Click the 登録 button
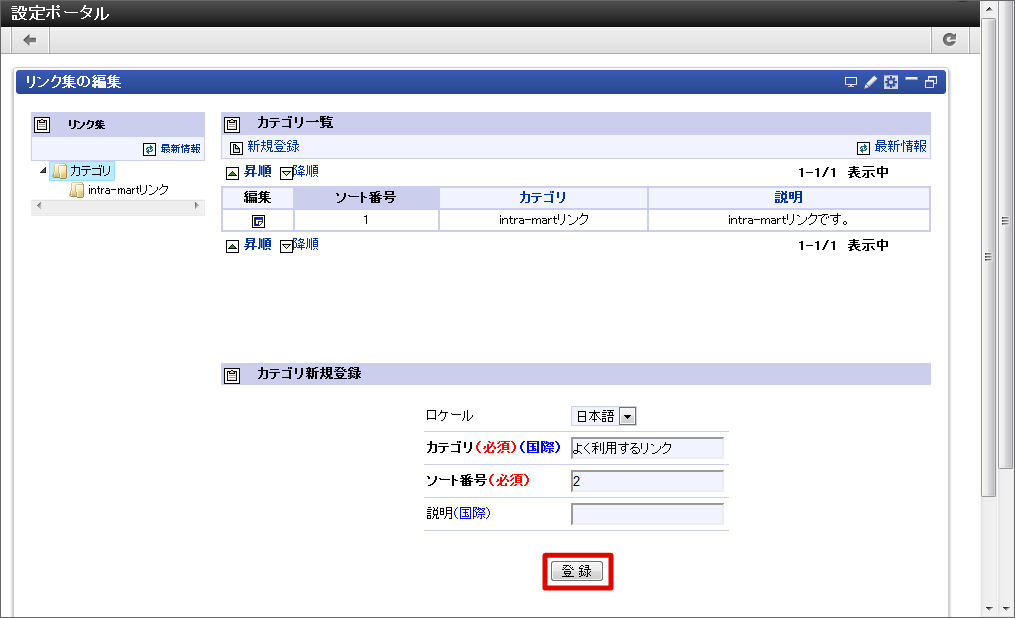Viewport: 1015px width, 618px height. coord(577,571)
